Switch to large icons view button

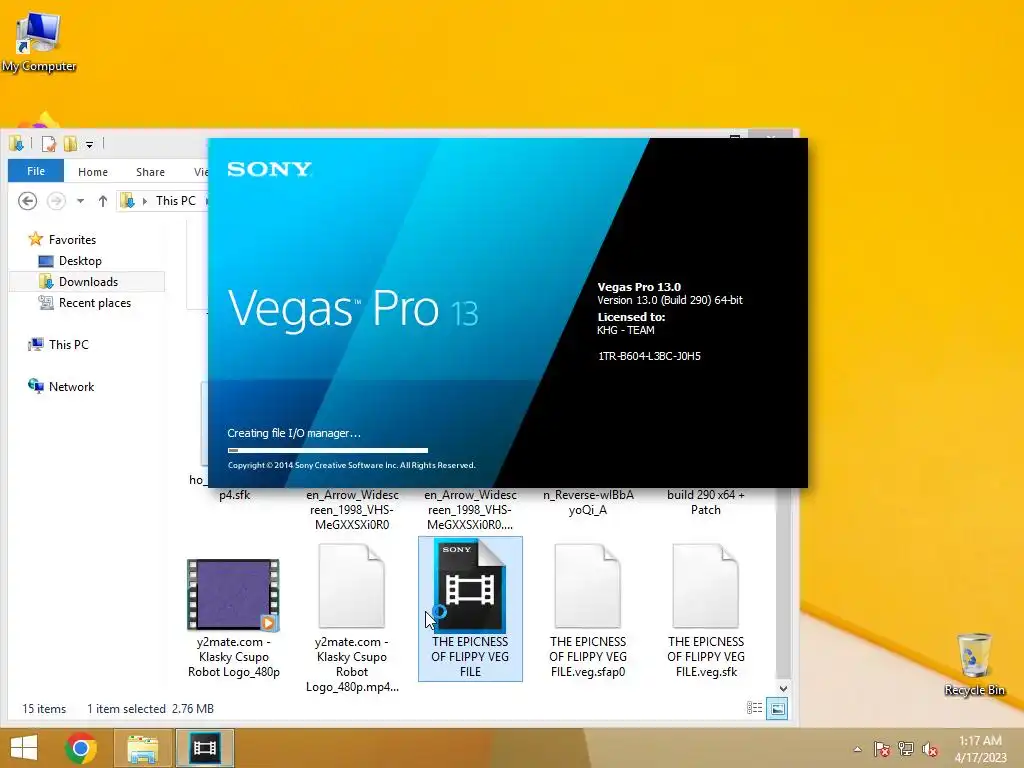coord(777,708)
